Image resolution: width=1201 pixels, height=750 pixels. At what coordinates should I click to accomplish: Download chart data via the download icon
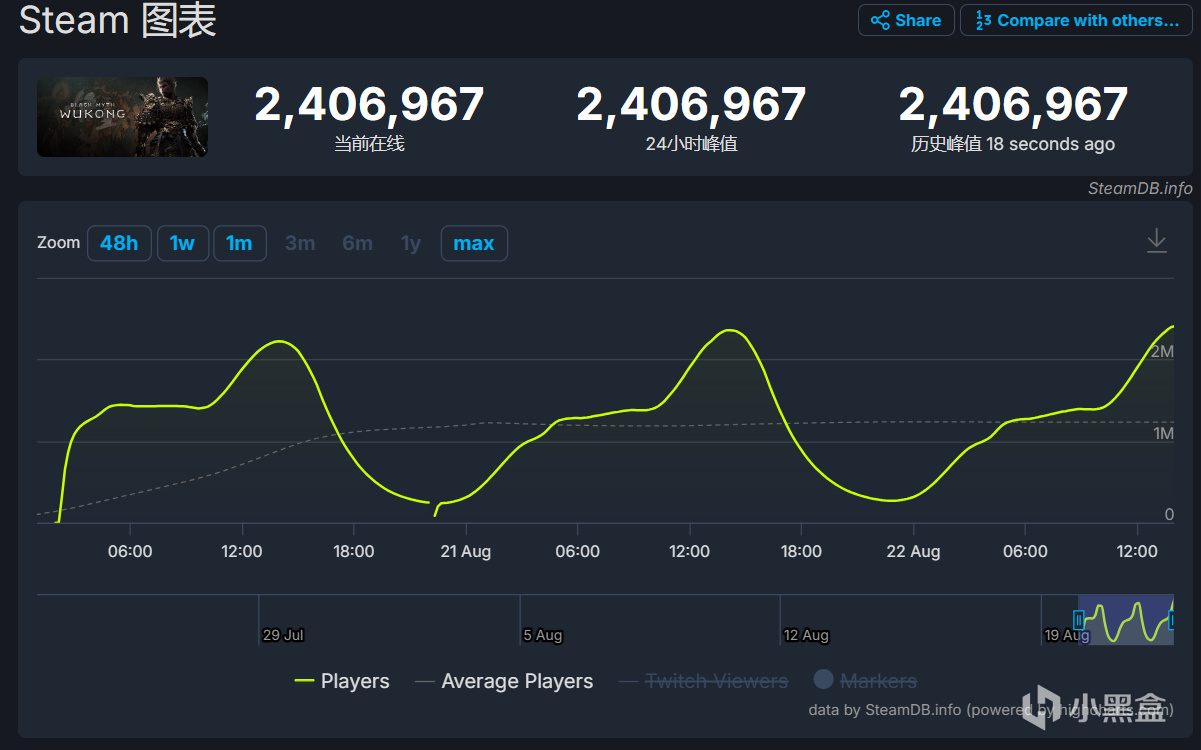[1156, 241]
